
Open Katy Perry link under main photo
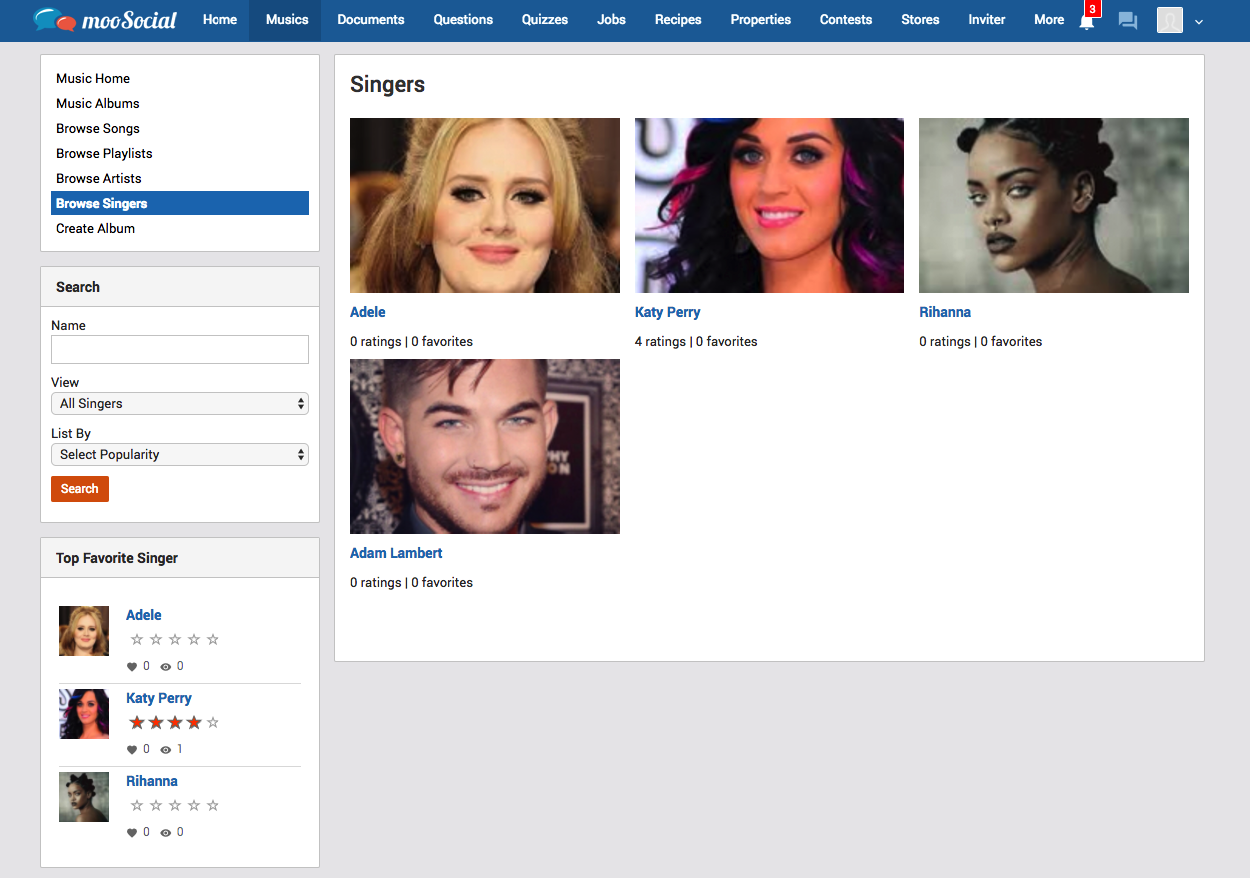click(668, 312)
